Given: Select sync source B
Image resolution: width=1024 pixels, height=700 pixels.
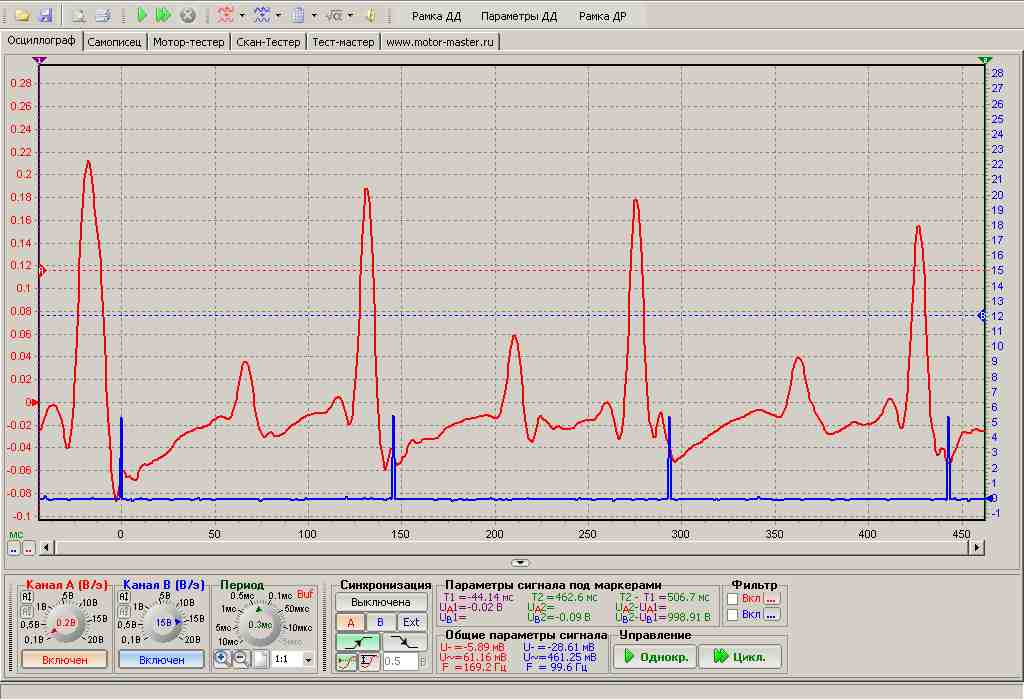Looking at the screenshot, I should 380,622.
